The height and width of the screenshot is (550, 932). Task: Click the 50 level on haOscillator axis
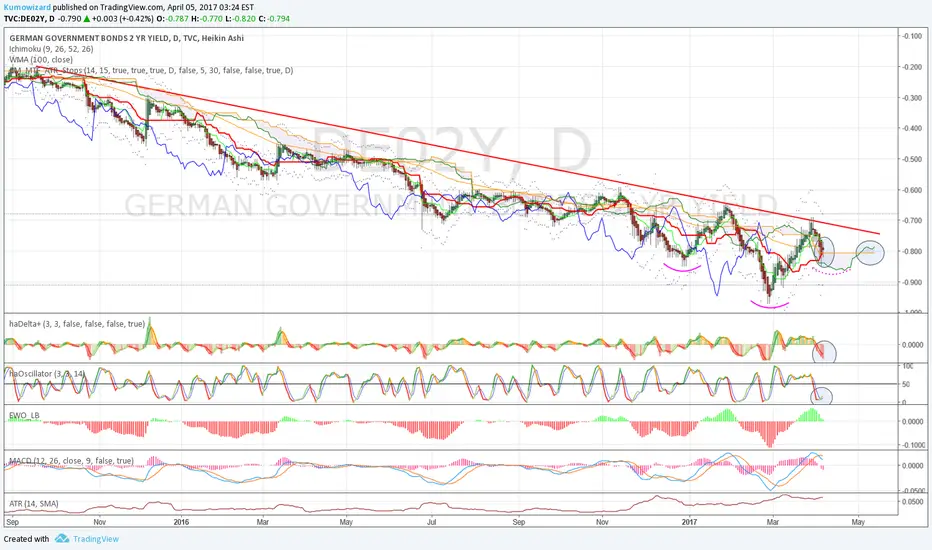point(906,385)
